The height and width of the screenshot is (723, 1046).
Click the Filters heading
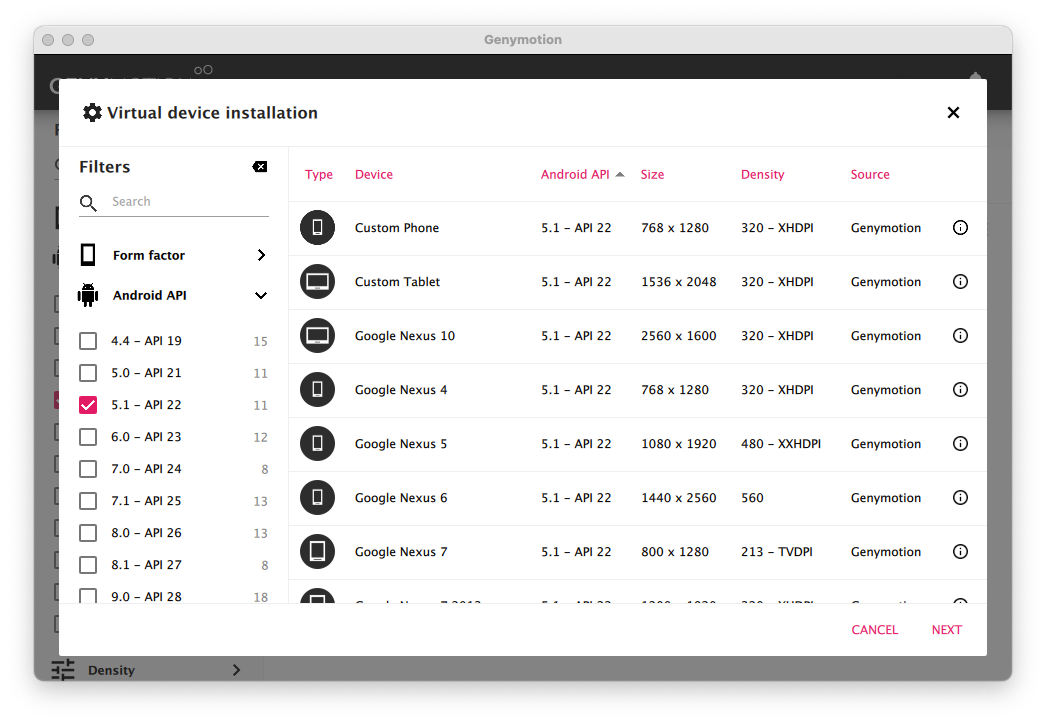[x=105, y=167]
